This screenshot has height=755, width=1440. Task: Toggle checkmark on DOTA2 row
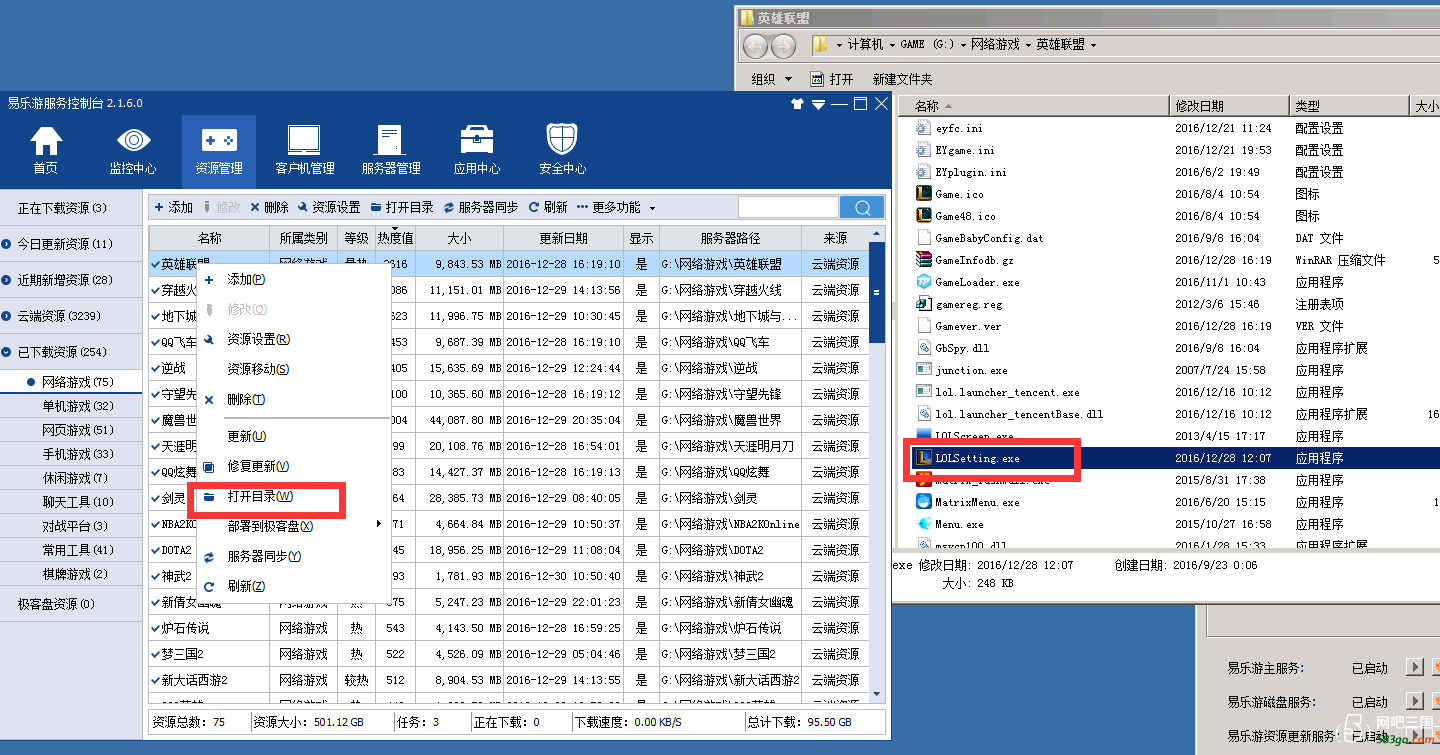(x=156, y=550)
